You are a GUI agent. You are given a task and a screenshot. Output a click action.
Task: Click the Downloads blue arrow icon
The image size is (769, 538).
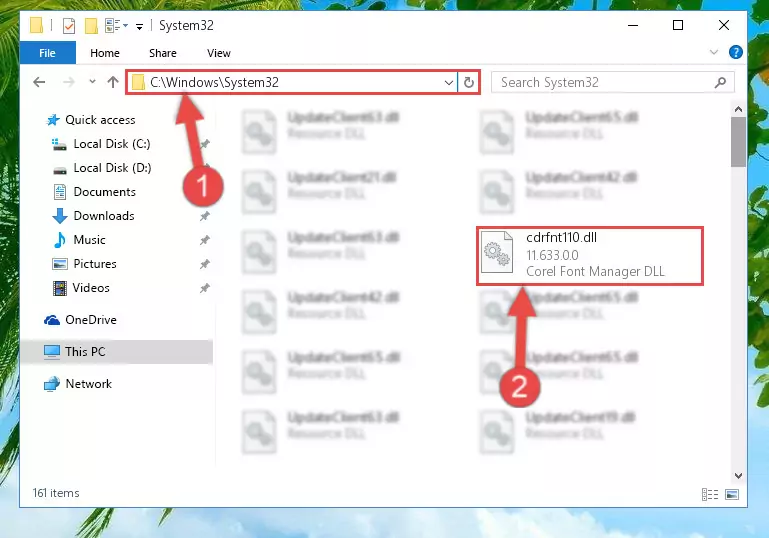[60, 216]
